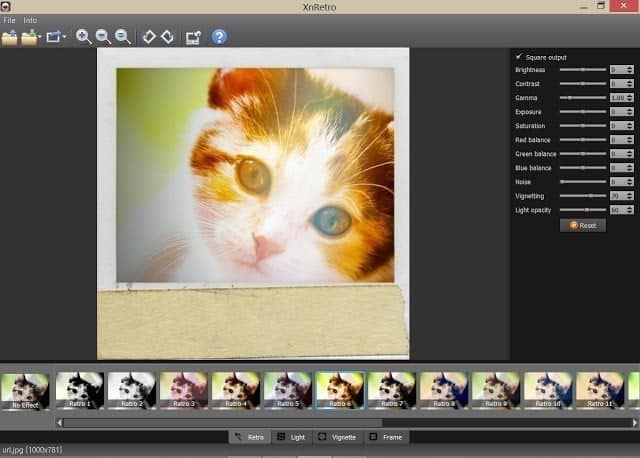Screen dimensions: 640x458
Task: Zoom in with the plus magnifier
Action: [83, 37]
